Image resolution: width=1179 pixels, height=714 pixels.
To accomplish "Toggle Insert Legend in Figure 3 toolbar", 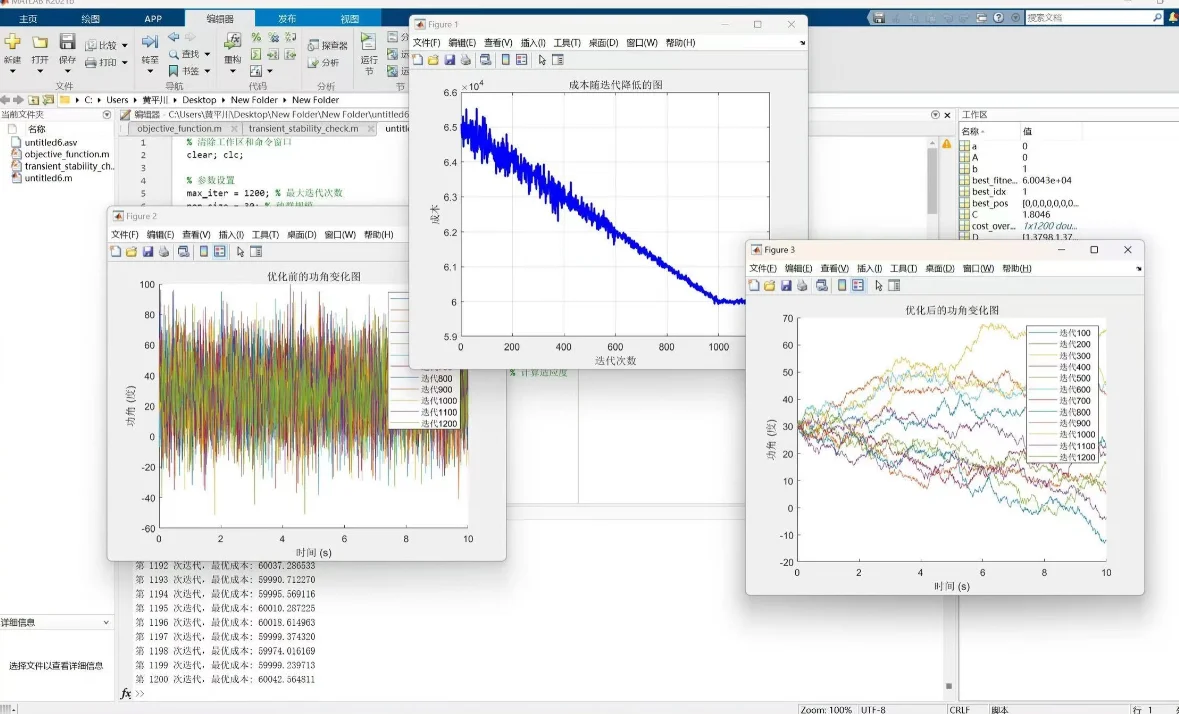I will [x=858, y=286].
